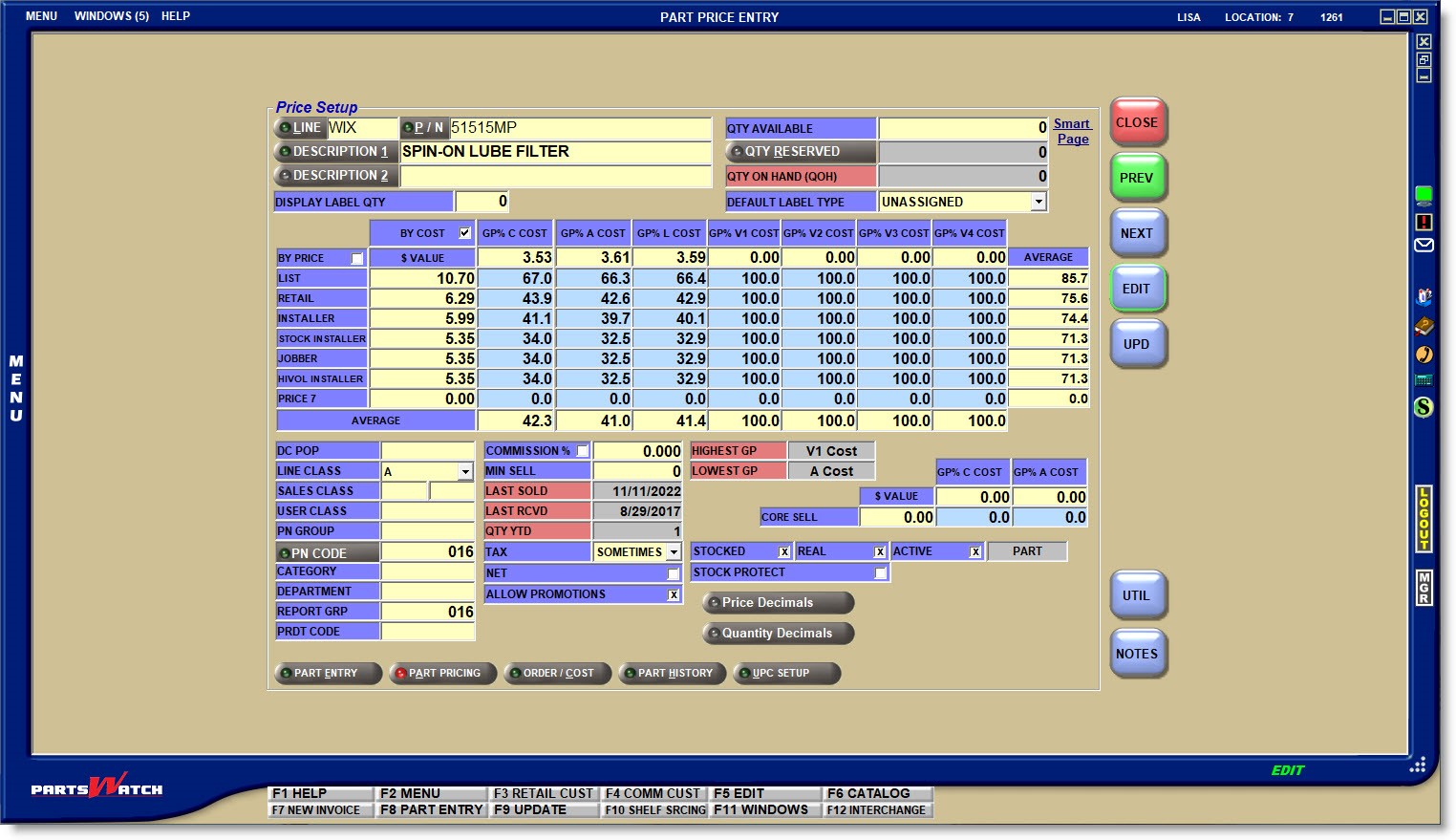Click the phone icon in right sidebar
This screenshot has width=1456, height=840.
(x=1424, y=354)
